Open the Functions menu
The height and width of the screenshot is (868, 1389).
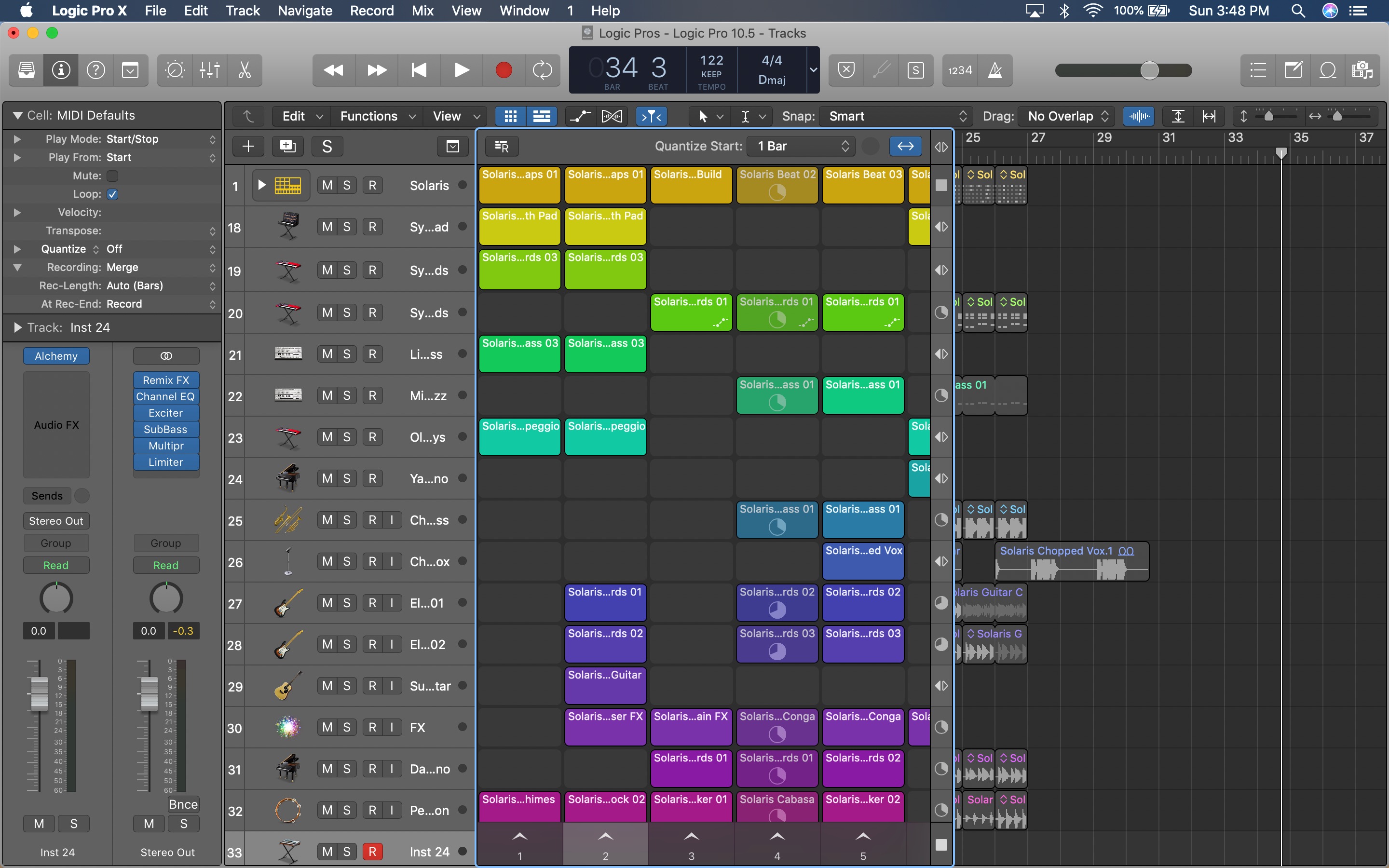(x=369, y=116)
